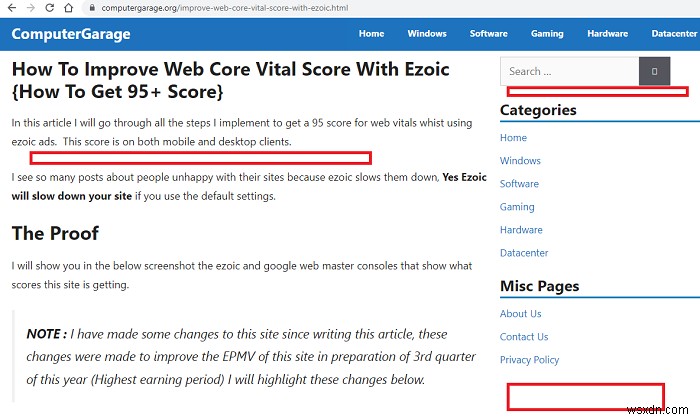The width and height of the screenshot is (700, 420).
Task: Select Home under Categories sidebar
Action: coord(513,137)
